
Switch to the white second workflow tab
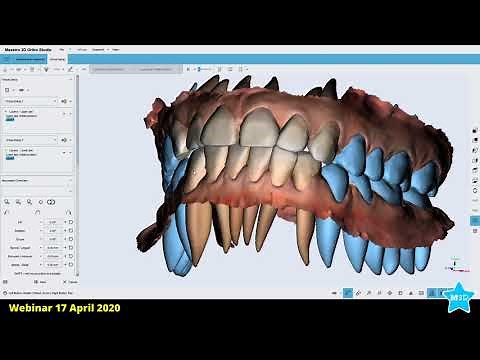click(x=57, y=59)
